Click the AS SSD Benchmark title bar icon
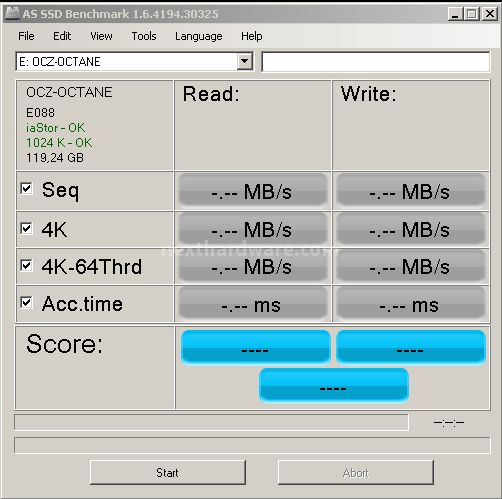This screenshot has width=502, height=499. [12, 14]
